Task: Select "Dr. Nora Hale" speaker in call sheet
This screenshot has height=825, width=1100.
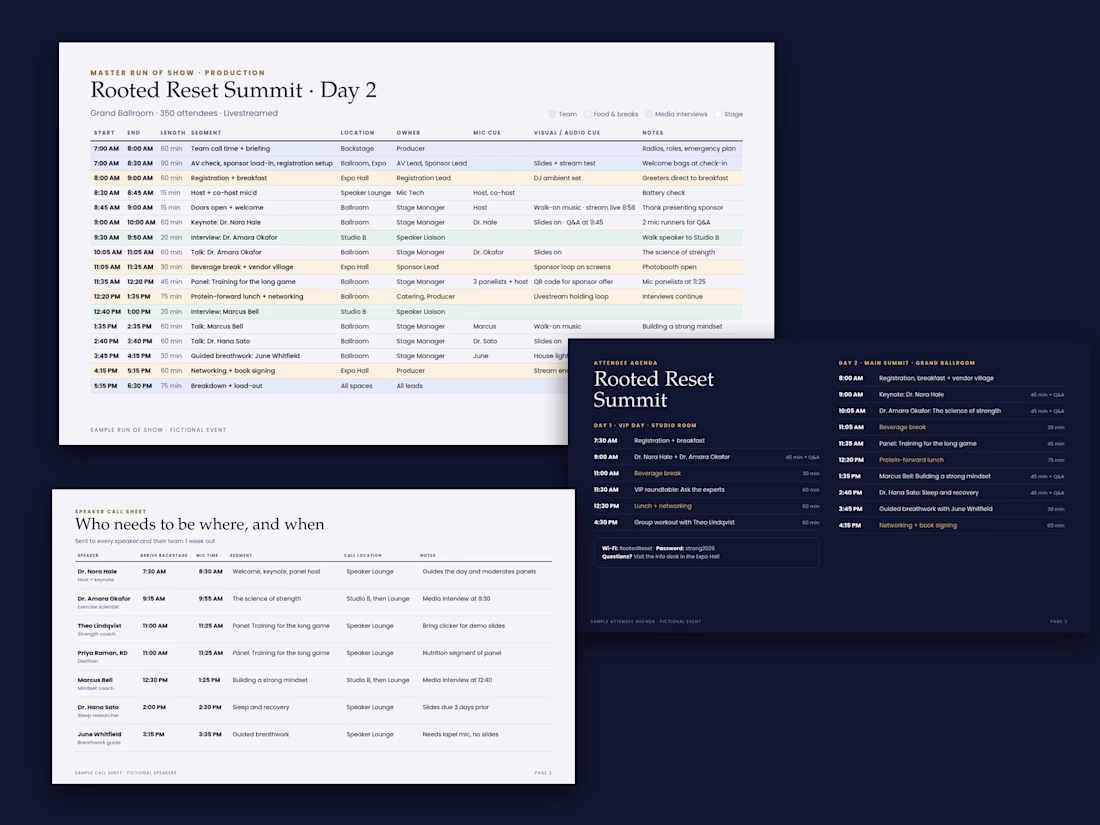Action: pyautogui.click(x=98, y=572)
